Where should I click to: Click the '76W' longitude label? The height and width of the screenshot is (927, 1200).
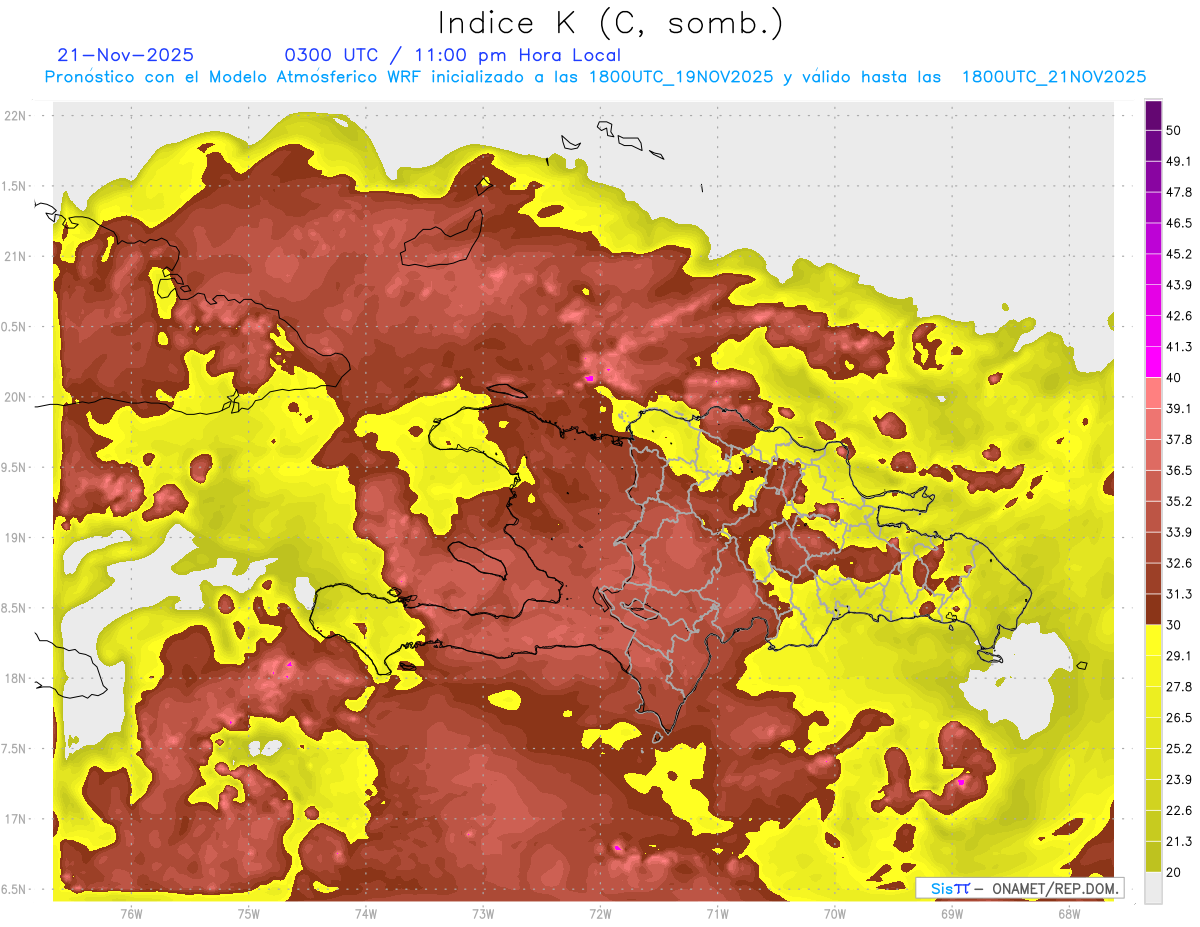(131, 913)
